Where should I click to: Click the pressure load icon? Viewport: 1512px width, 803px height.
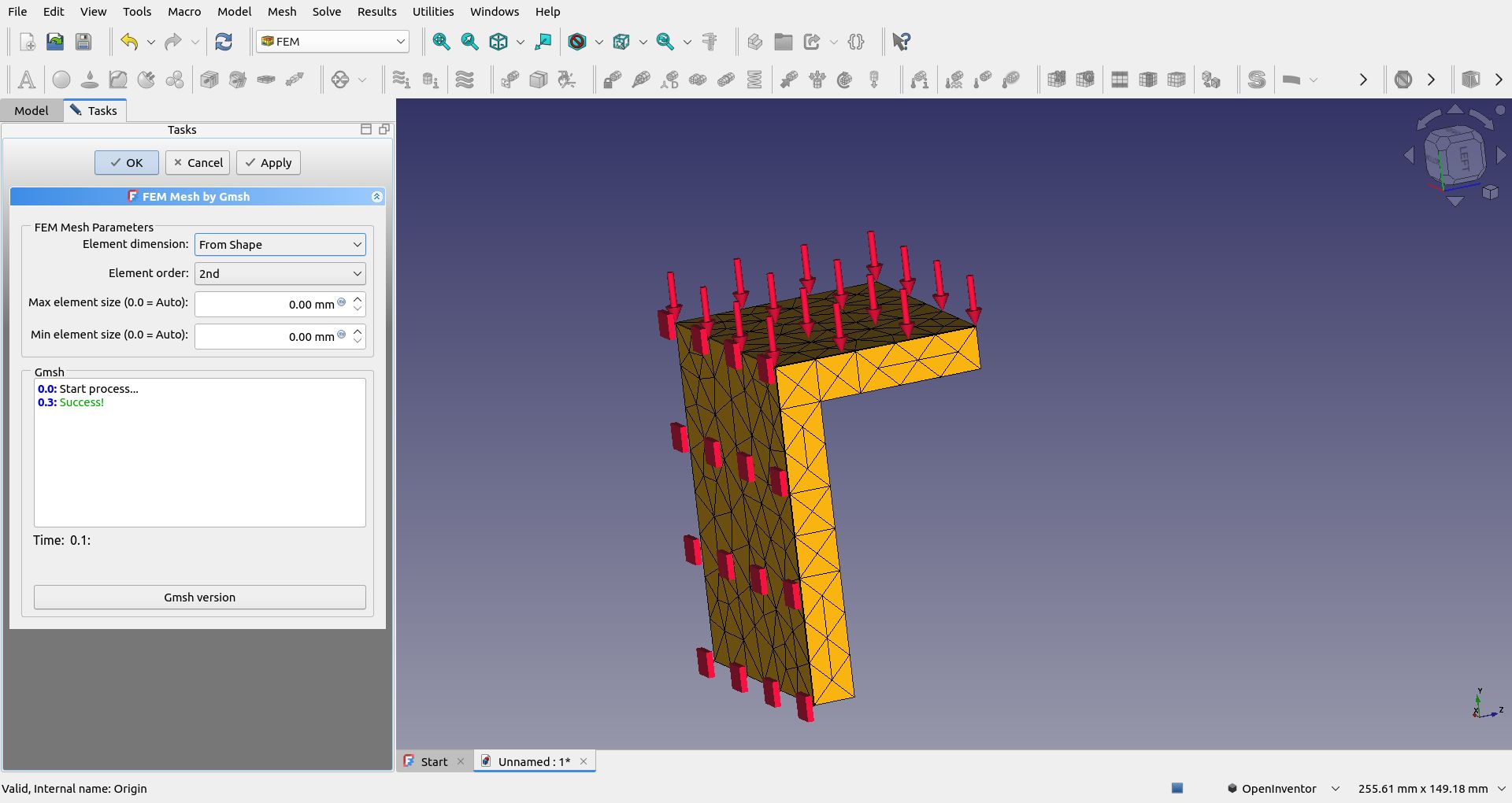coord(817,80)
